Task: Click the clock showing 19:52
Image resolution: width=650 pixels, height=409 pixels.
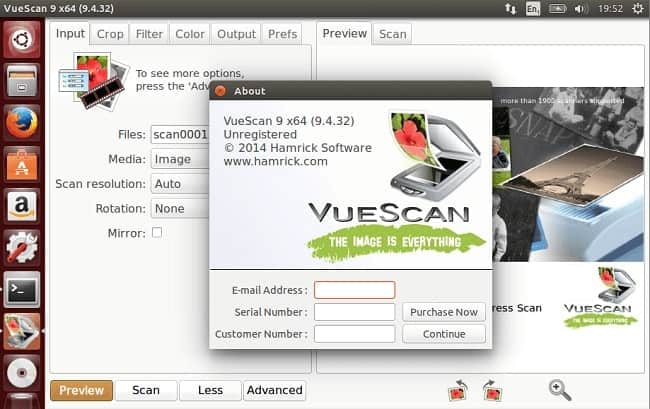Action: point(610,9)
